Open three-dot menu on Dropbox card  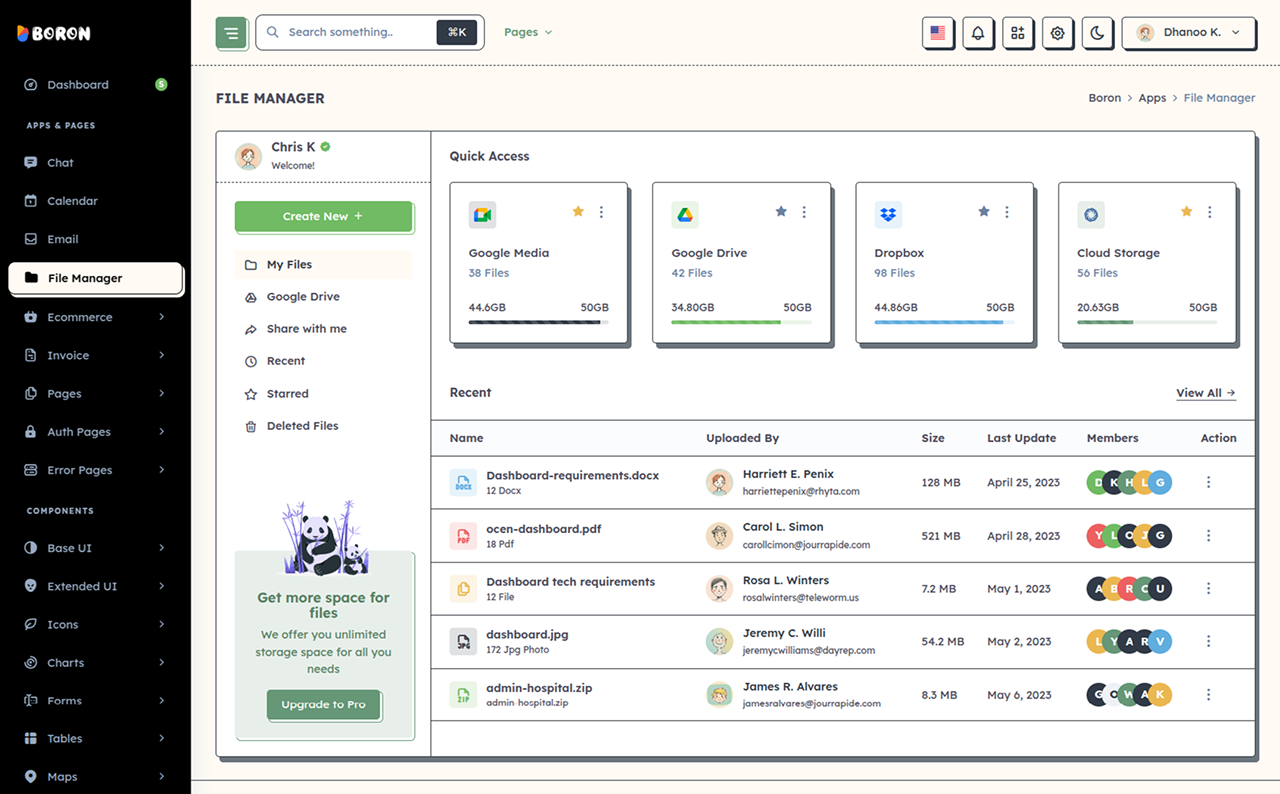click(x=1006, y=212)
